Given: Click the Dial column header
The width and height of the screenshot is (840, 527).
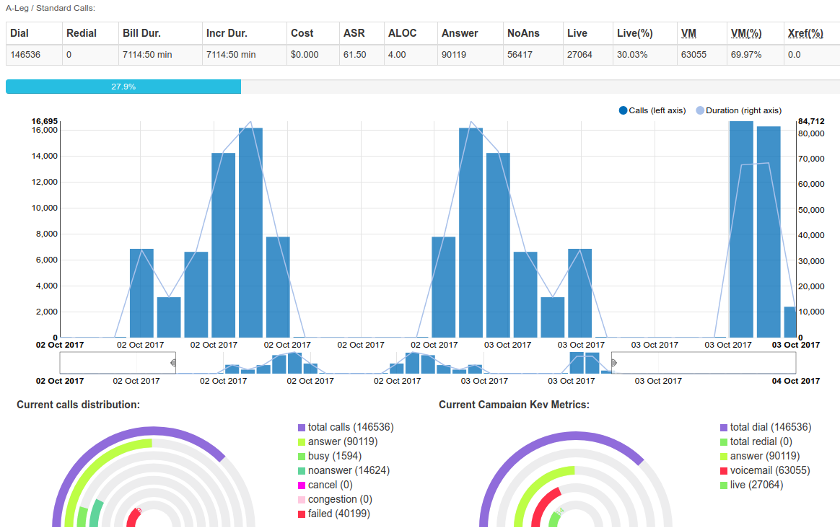Looking at the screenshot, I should [x=34, y=33].
